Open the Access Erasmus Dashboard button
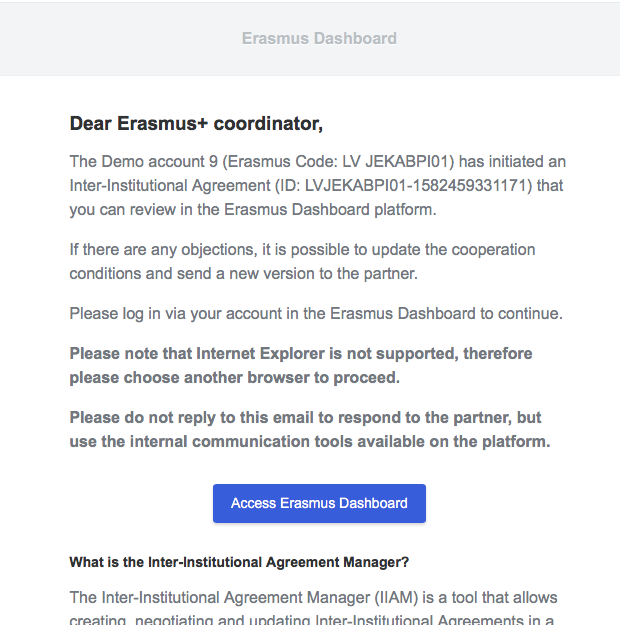The image size is (620, 625). tap(319, 503)
